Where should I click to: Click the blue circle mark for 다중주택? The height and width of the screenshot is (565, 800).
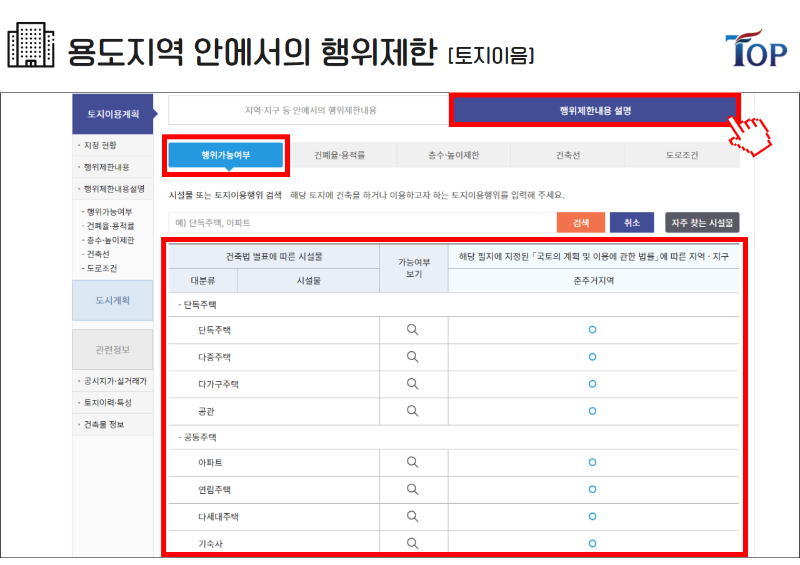tap(592, 357)
